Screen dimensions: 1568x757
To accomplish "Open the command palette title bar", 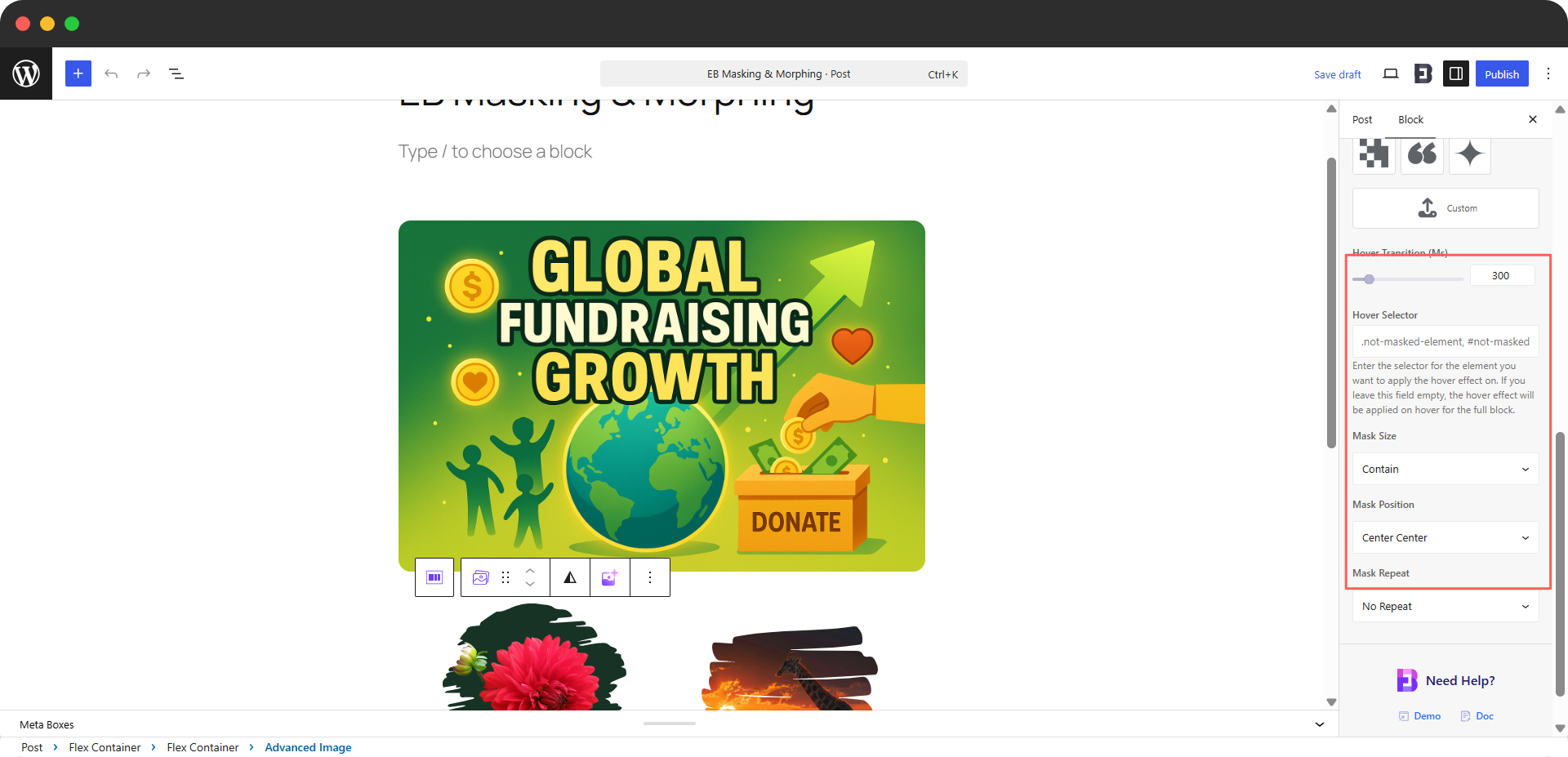I will (784, 73).
